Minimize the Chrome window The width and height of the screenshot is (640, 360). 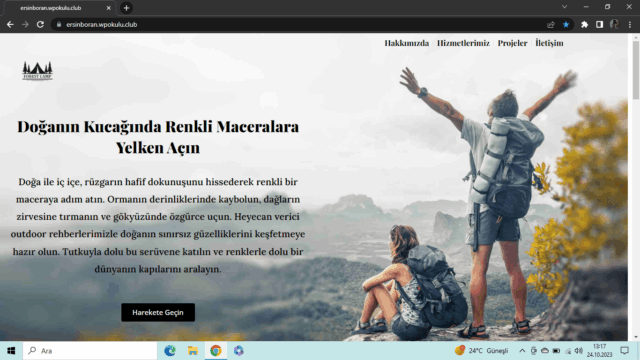click(x=586, y=7)
